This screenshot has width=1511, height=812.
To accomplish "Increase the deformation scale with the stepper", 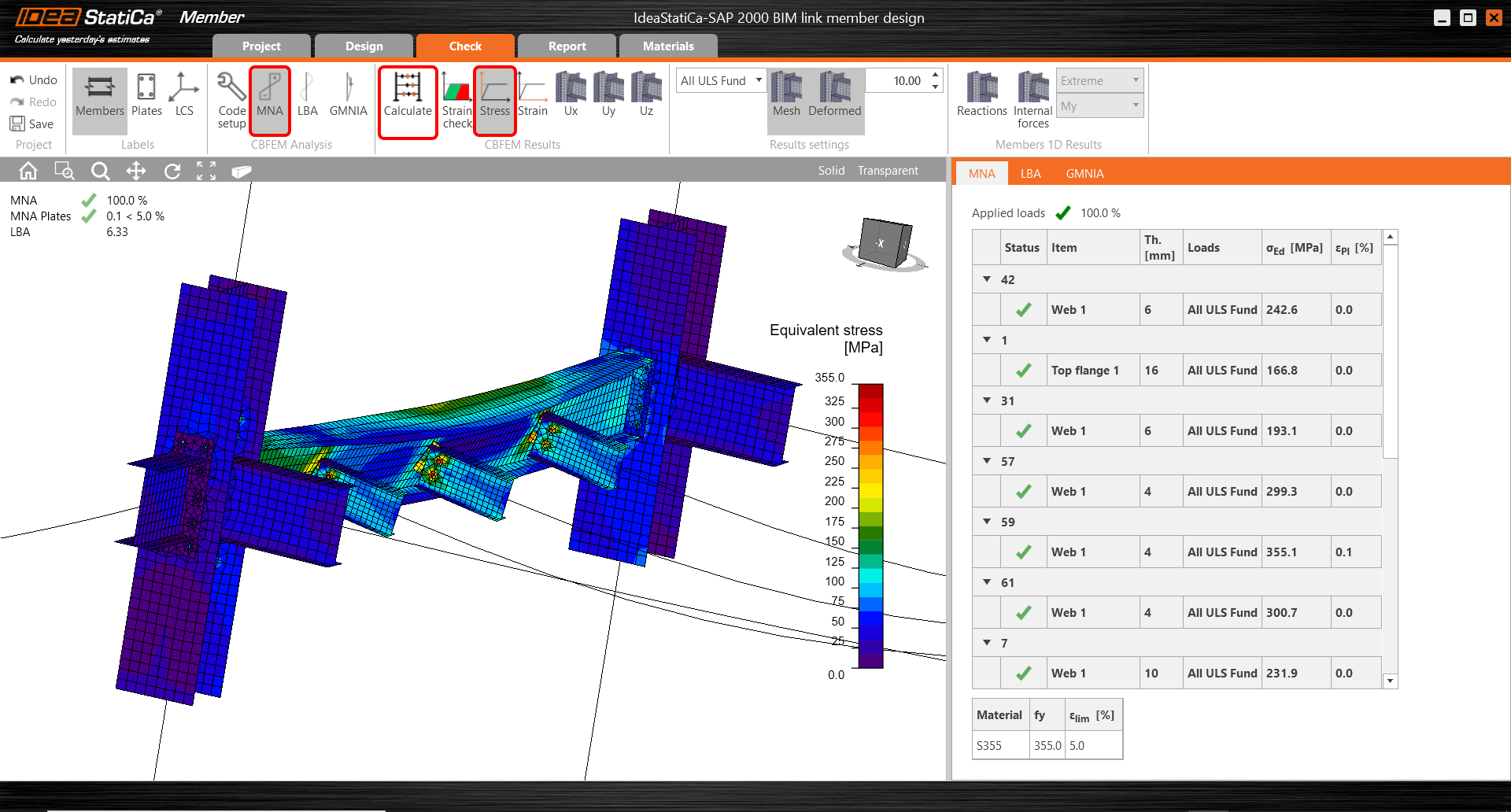I will [x=933, y=75].
